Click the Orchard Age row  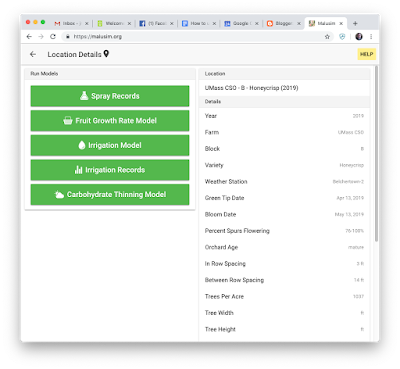coord(284,247)
